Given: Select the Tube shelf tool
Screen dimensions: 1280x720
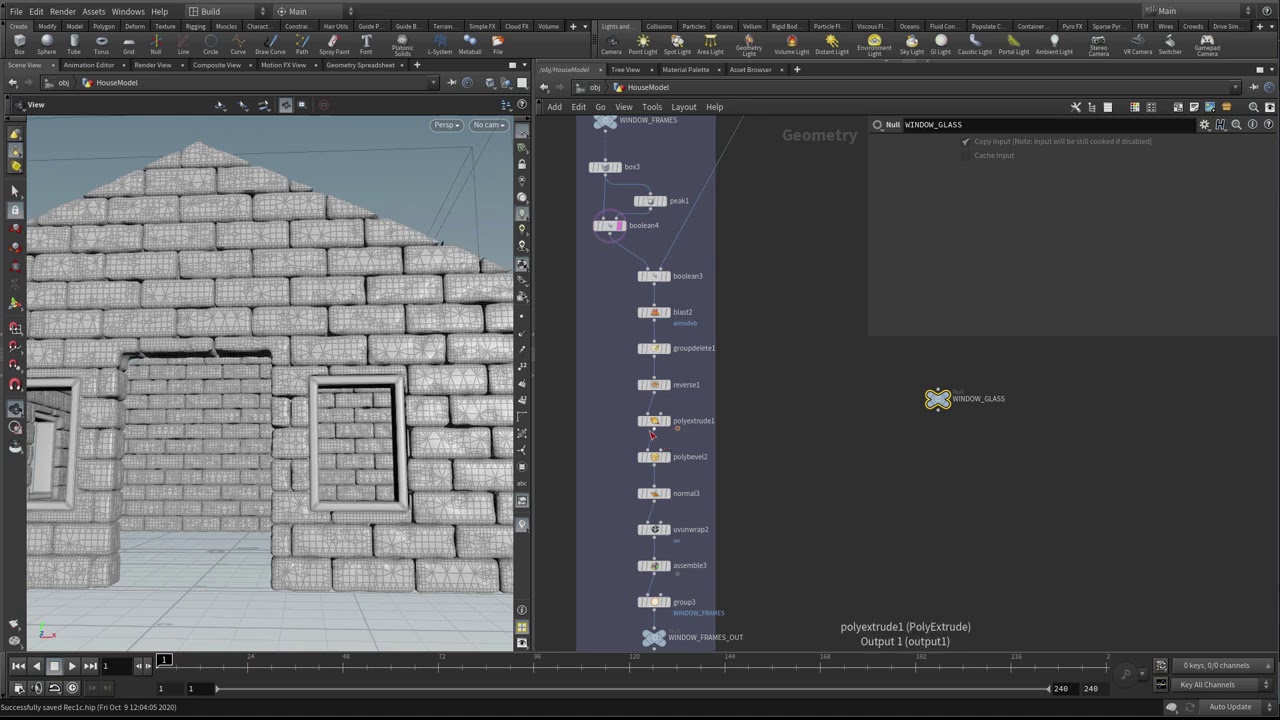Looking at the screenshot, I should pyautogui.click(x=74, y=44).
